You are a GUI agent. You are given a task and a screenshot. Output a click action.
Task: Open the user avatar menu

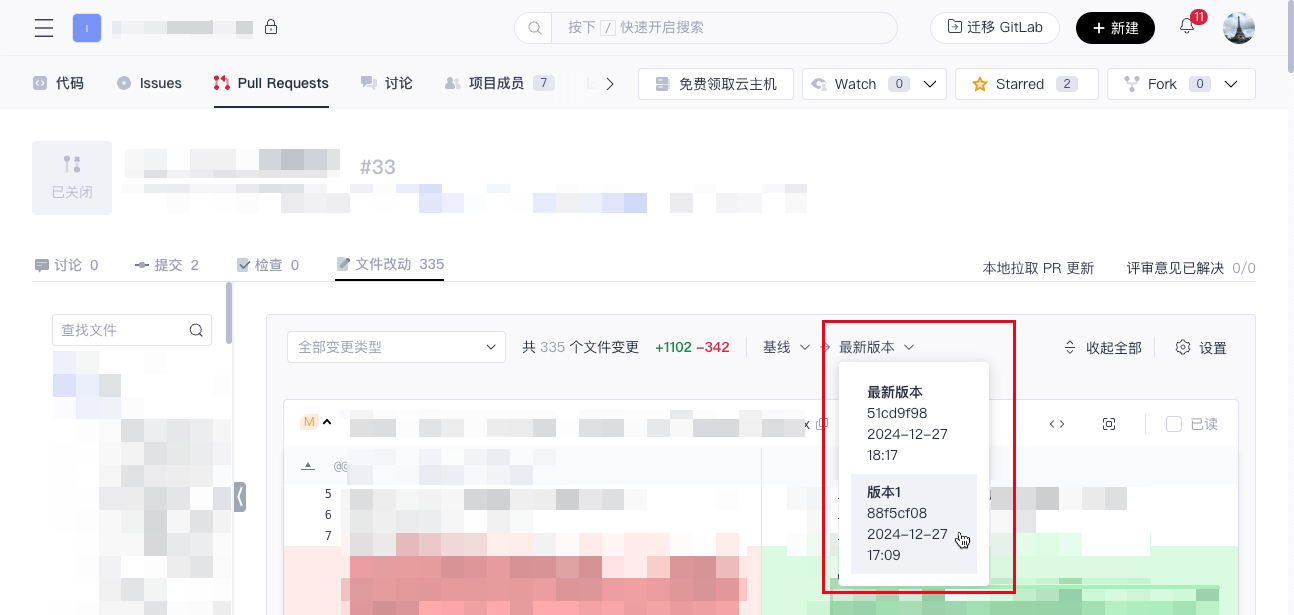click(1239, 28)
